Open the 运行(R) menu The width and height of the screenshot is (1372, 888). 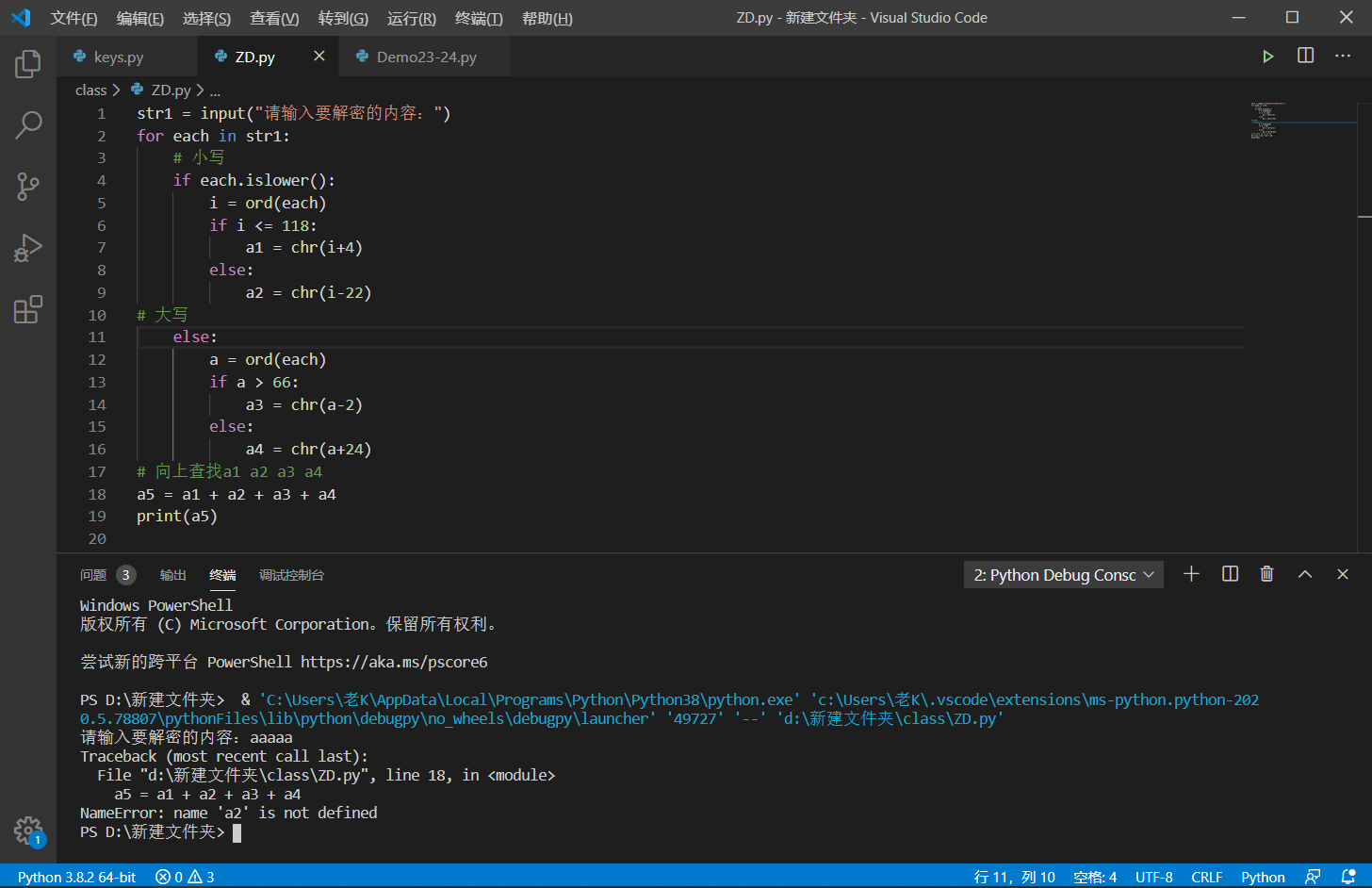(412, 18)
